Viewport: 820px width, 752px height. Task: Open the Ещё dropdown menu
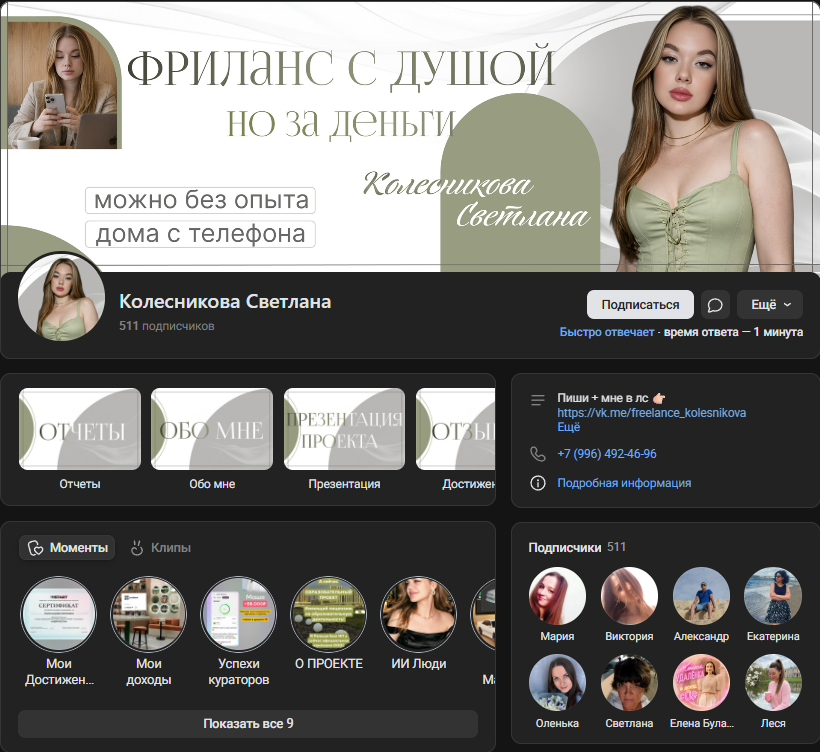(x=770, y=304)
